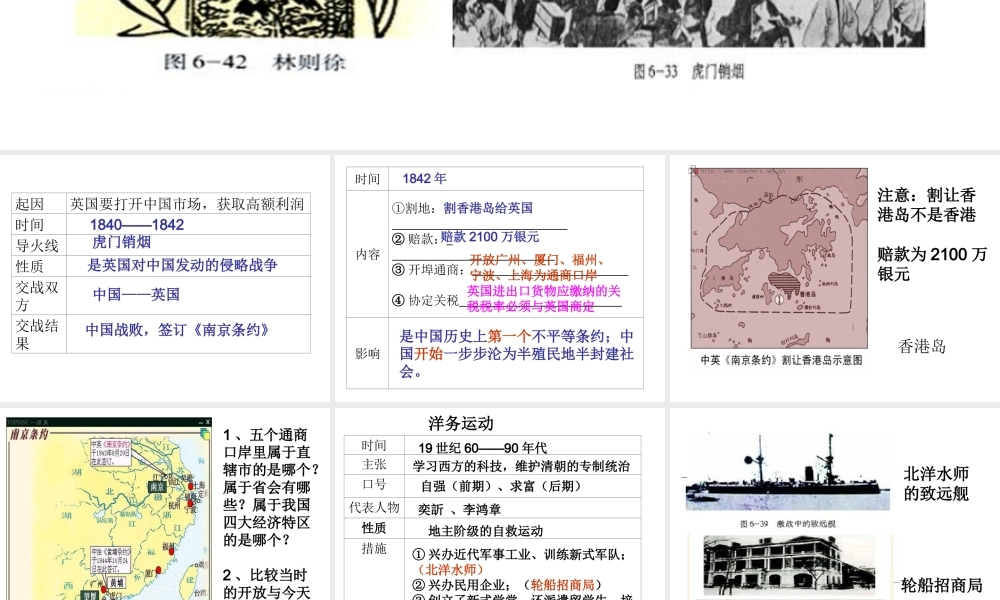Click the standalone 香港岛 label
The height and width of the screenshot is (600, 1000).
click(922, 346)
